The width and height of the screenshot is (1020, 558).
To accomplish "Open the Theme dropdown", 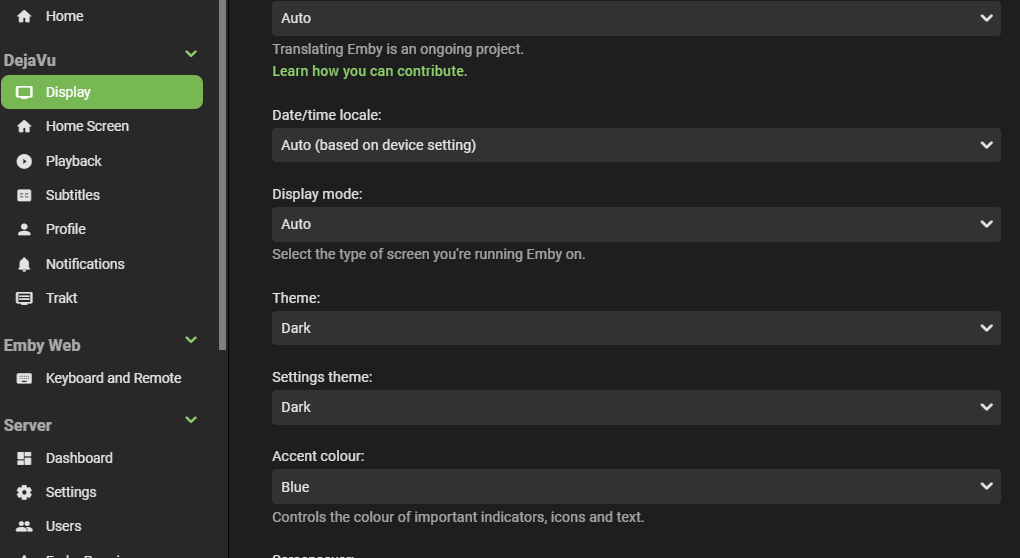I will (636, 328).
